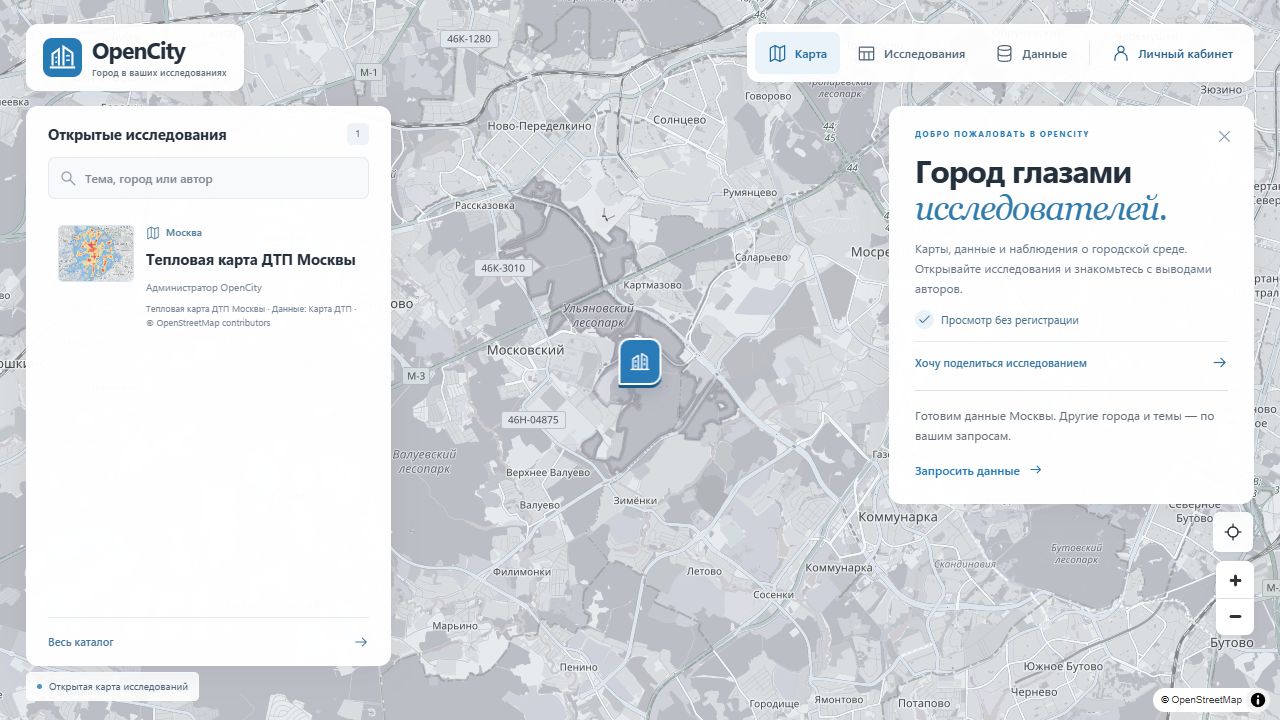The height and width of the screenshot is (720, 1280).
Task: Zoom in on the map
Action: pyautogui.click(x=1235, y=580)
